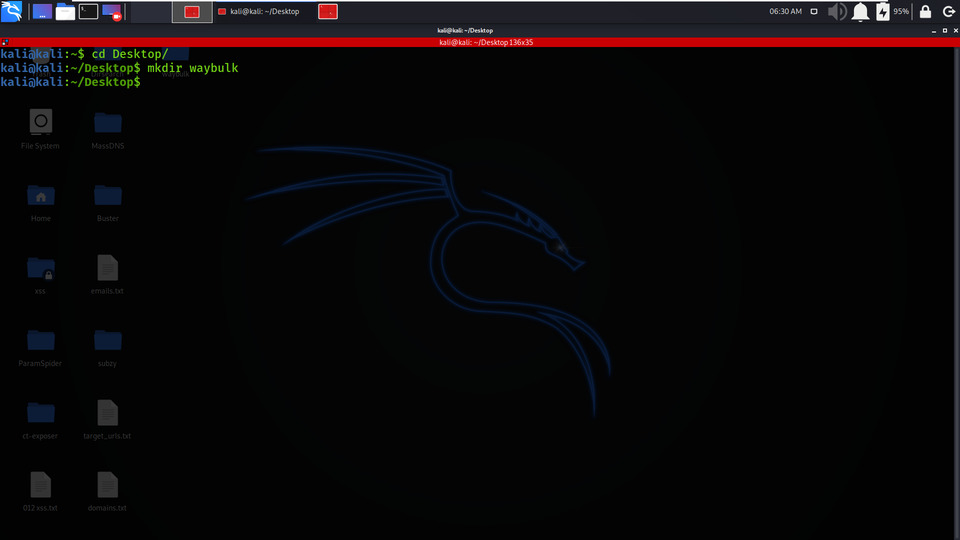
Task: Click the empty kali@kali:~/Desktop$ prompt line
Action: (70, 82)
